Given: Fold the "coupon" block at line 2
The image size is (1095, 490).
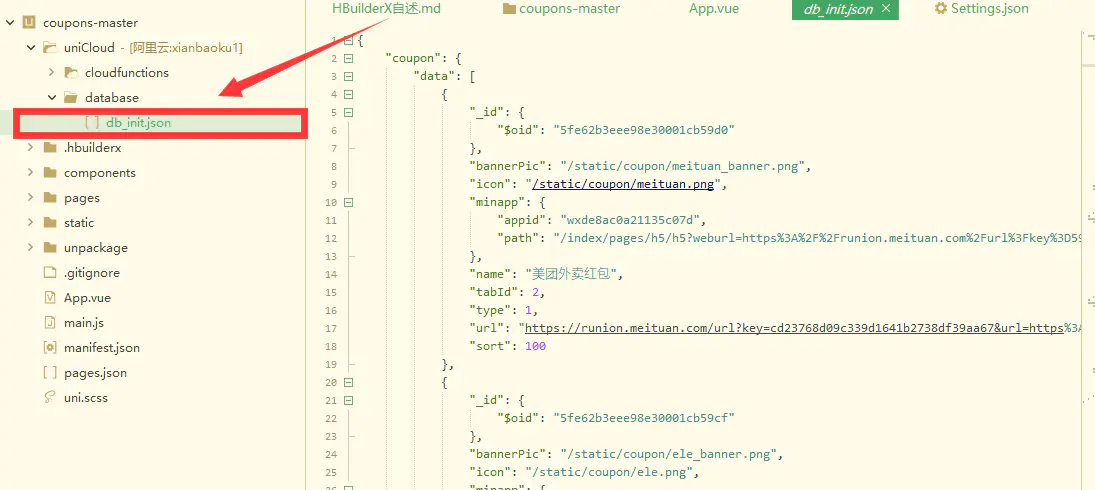Looking at the screenshot, I should 347,59.
